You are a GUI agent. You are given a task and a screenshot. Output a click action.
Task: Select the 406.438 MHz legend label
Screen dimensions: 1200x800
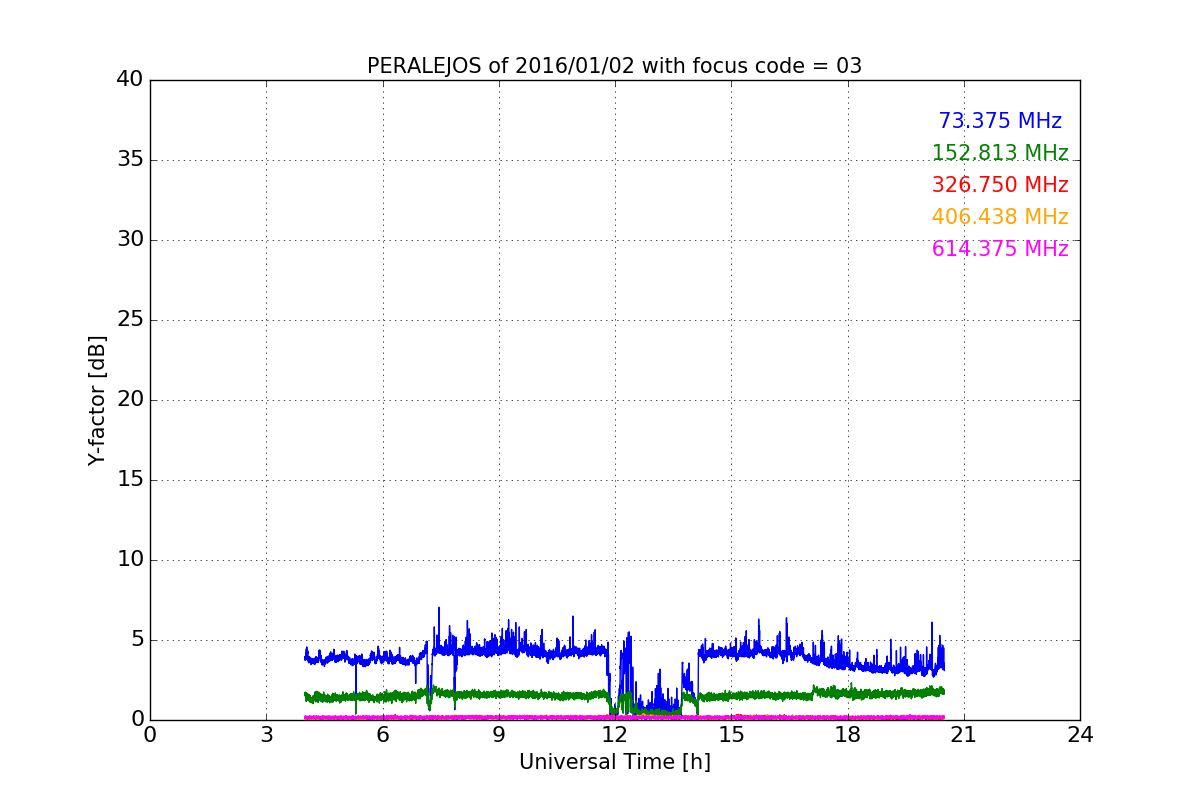1000,217
